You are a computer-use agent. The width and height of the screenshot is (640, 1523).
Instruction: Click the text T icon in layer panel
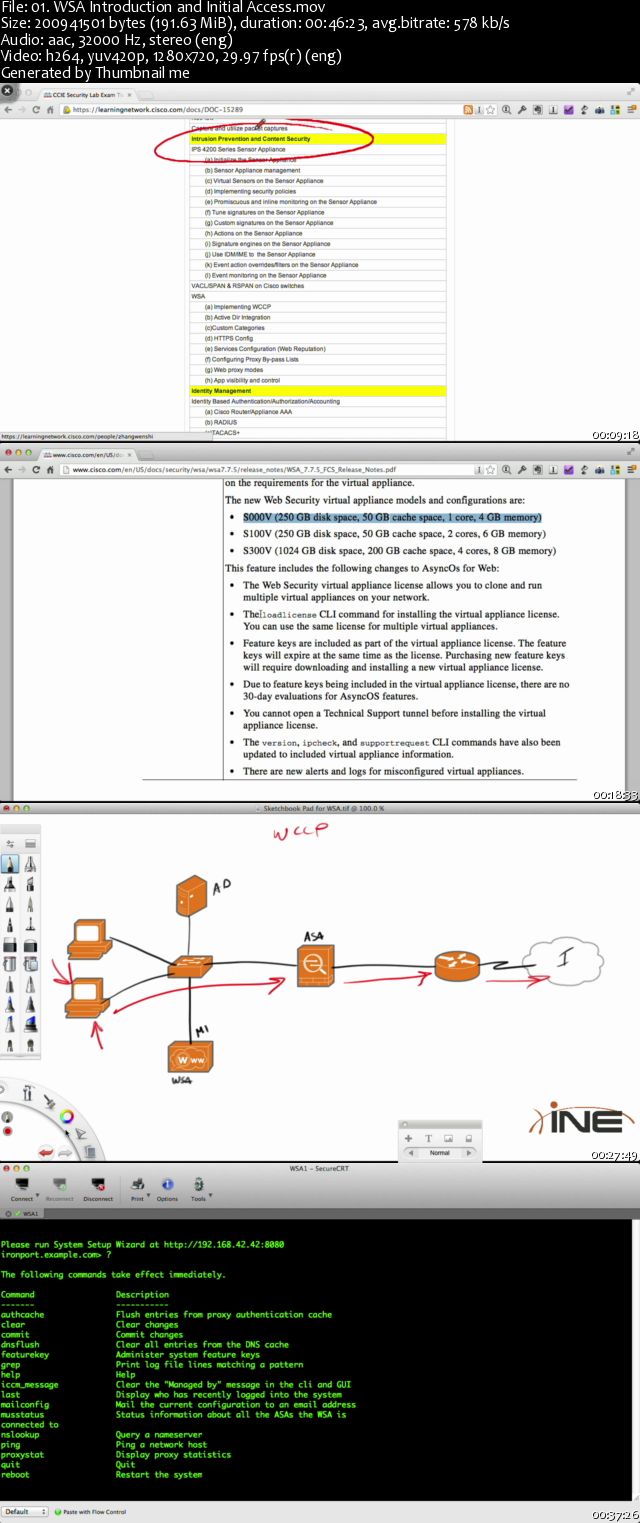pos(429,1138)
